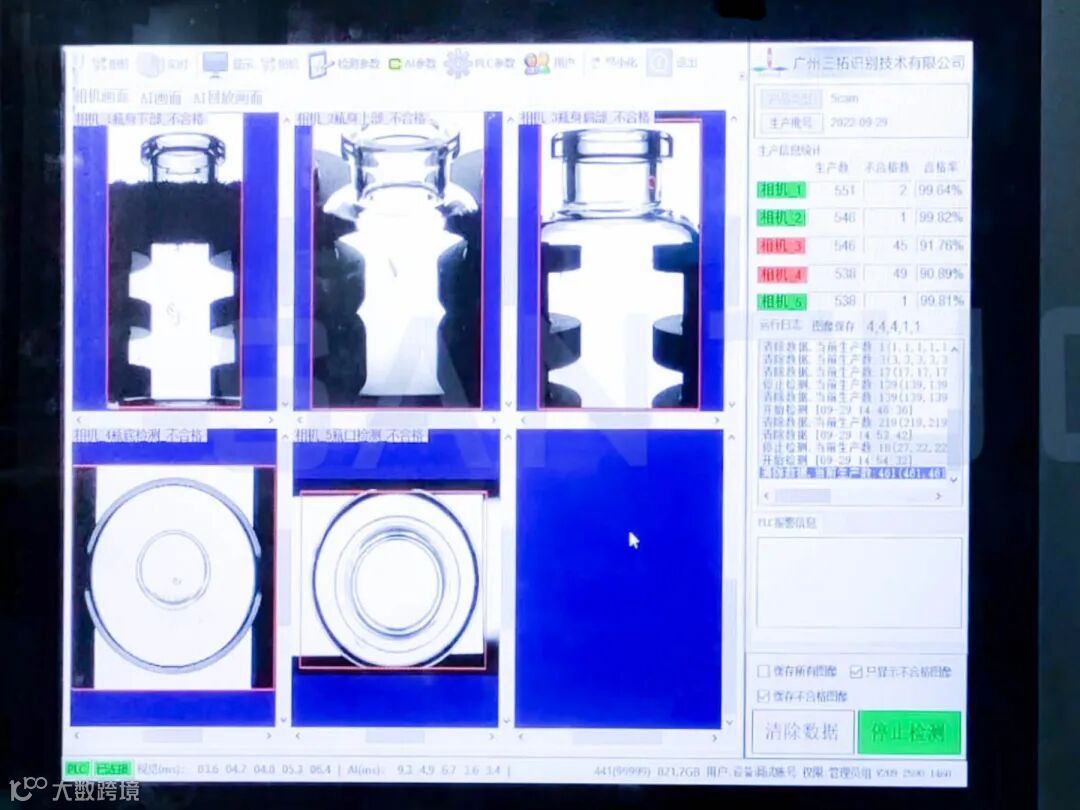This screenshot has height=810, width=1080.
Task: Click the 99.82% pass rate cell
Action: (940, 217)
